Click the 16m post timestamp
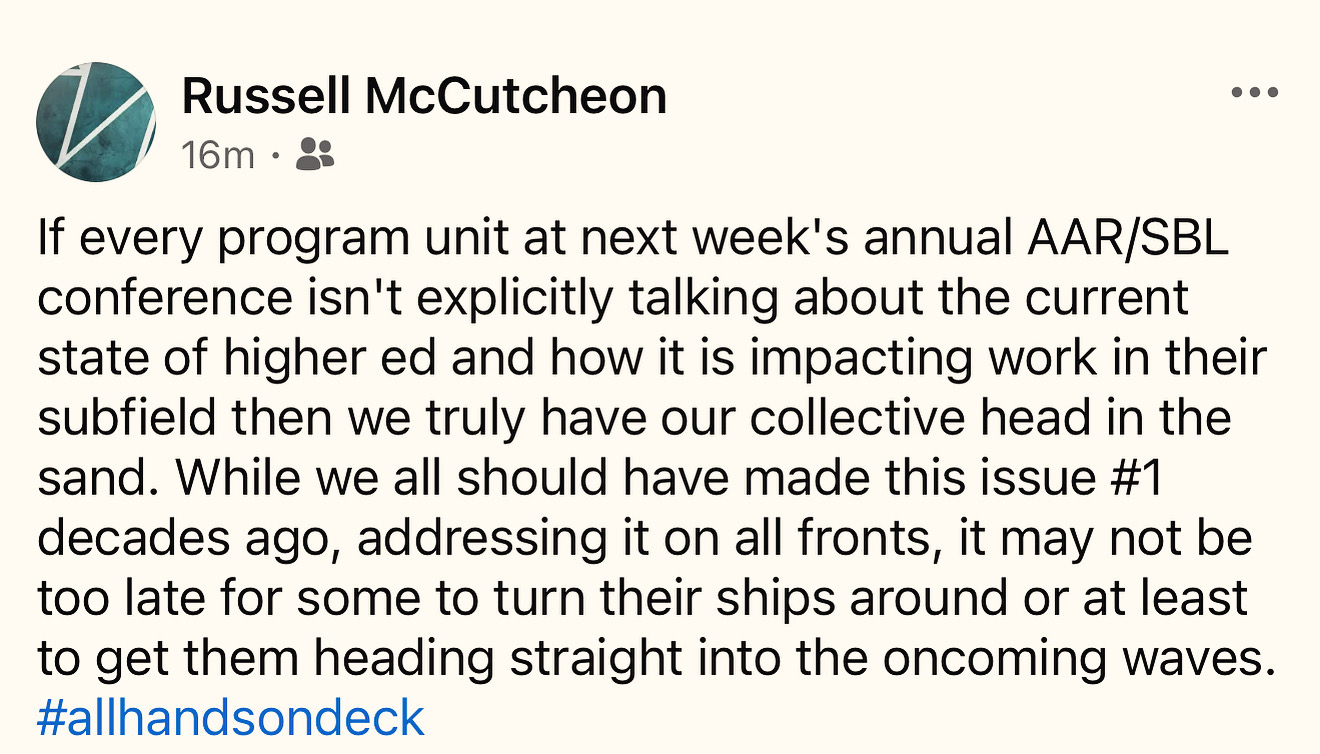The height and width of the screenshot is (754, 1320). (218, 155)
